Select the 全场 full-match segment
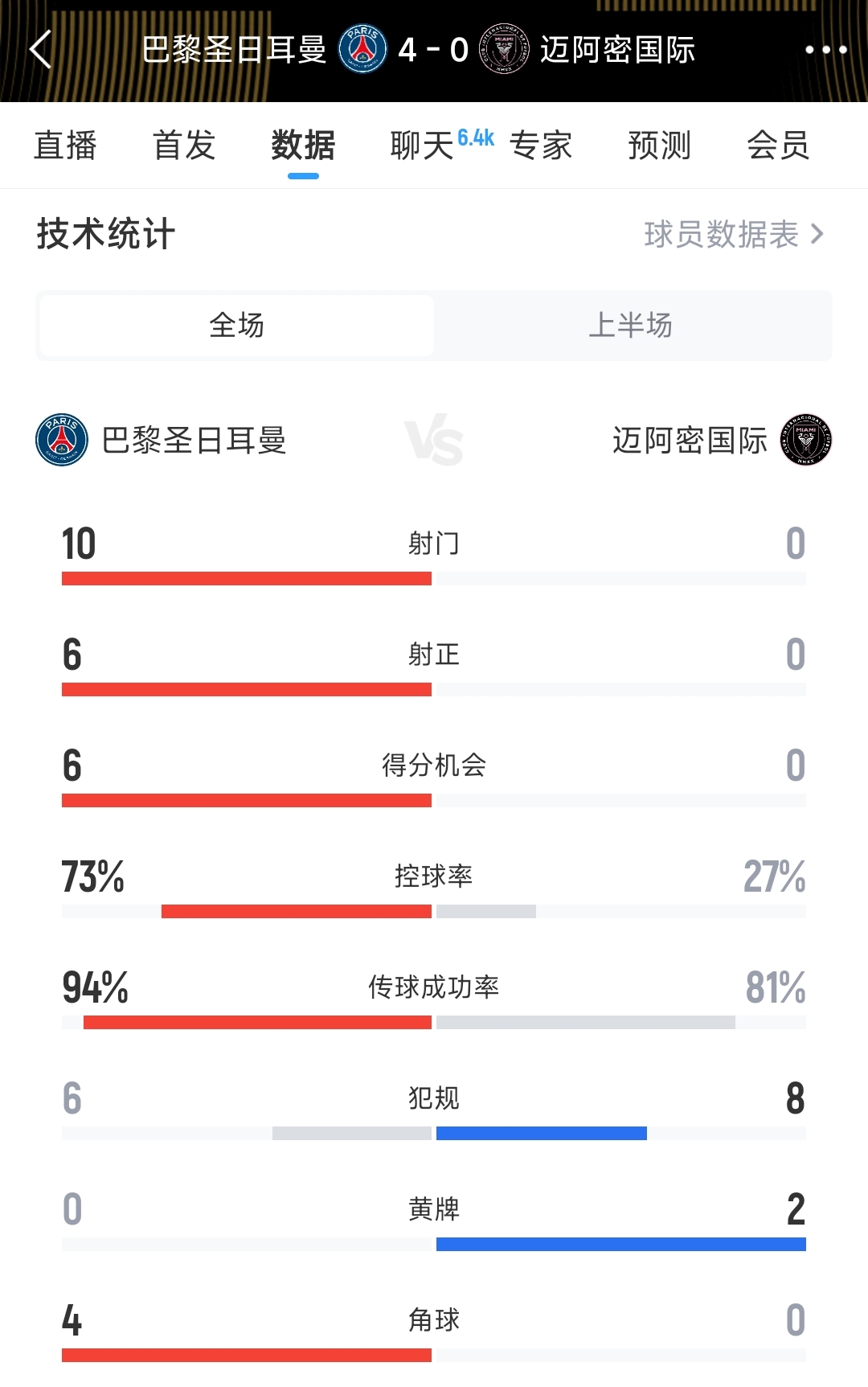 point(236,326)
